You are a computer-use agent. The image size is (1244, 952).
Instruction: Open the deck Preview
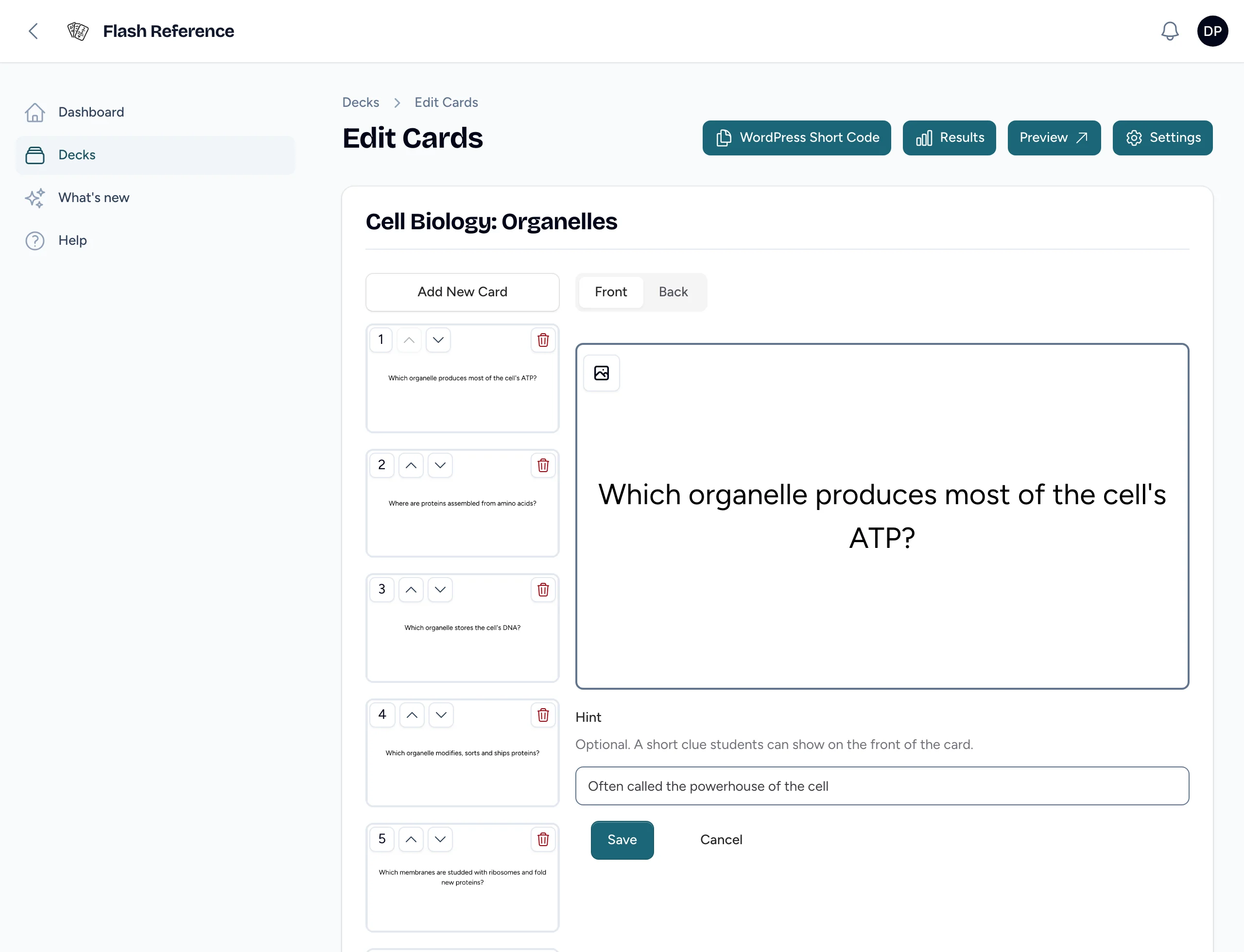[1054, 138]
